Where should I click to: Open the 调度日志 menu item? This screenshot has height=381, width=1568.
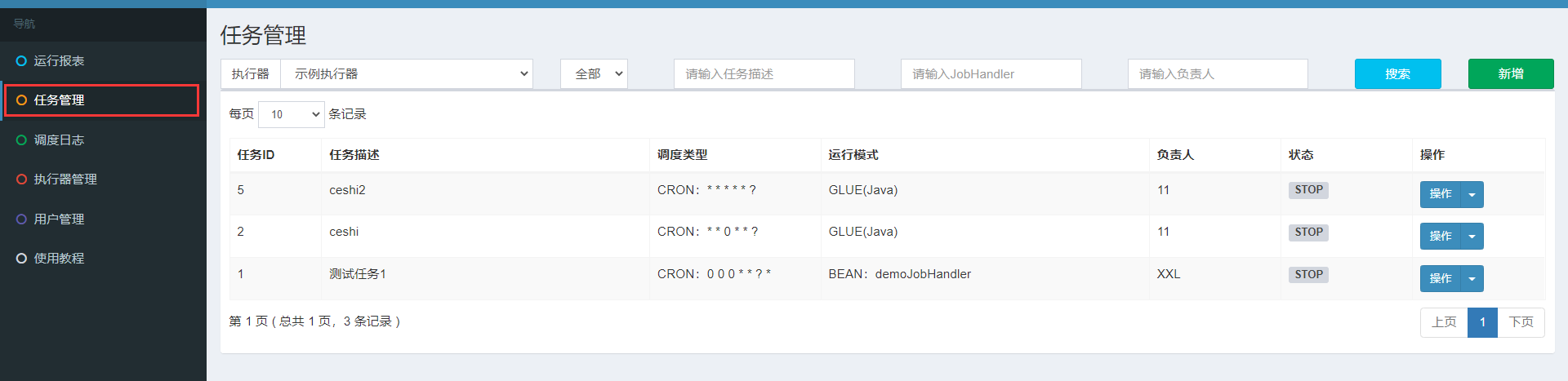59,140
